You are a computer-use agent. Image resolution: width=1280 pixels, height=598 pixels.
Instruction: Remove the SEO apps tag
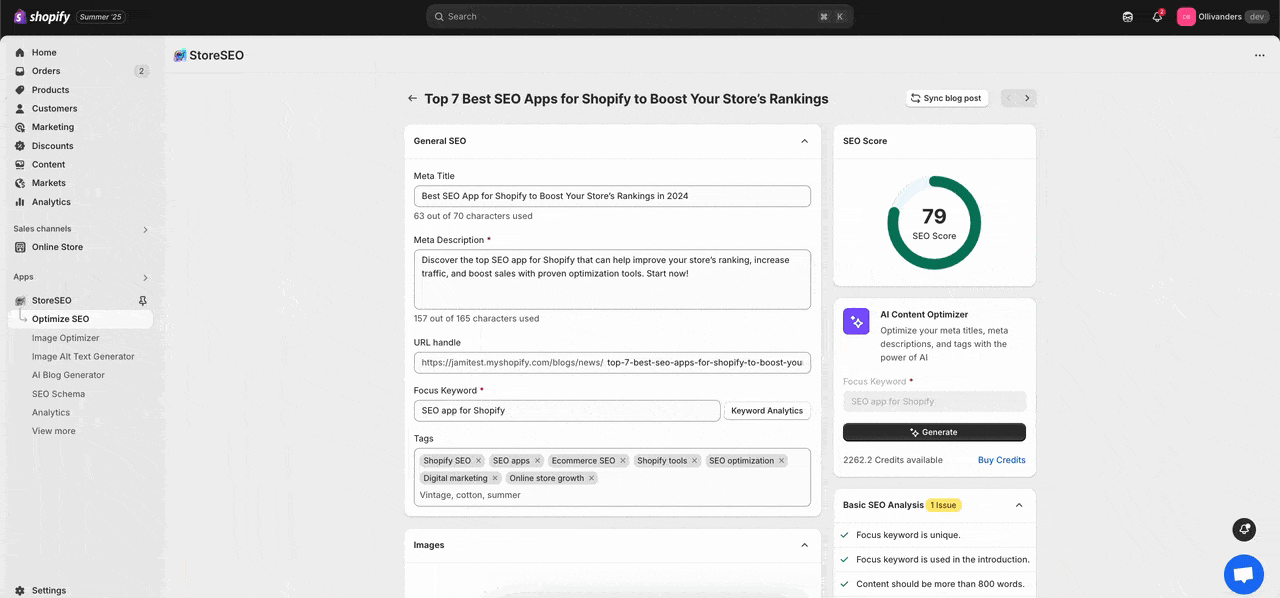point(537,461)
